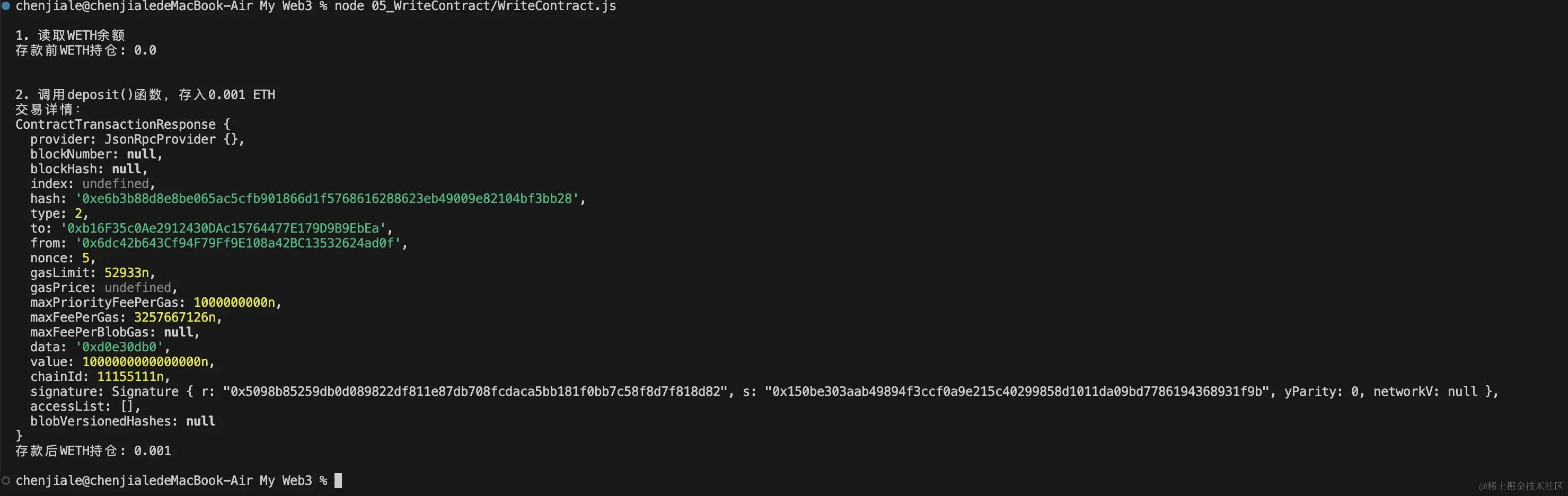Click the gasLimit value 52933n

coord(126,273)
